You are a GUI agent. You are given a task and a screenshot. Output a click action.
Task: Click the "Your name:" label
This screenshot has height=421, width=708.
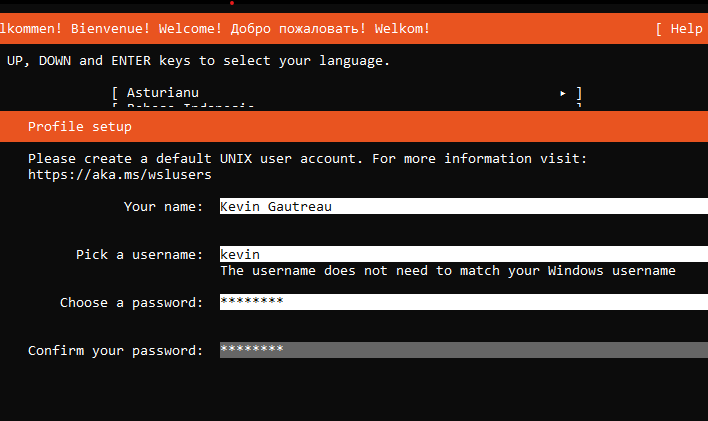pos(163,207)
